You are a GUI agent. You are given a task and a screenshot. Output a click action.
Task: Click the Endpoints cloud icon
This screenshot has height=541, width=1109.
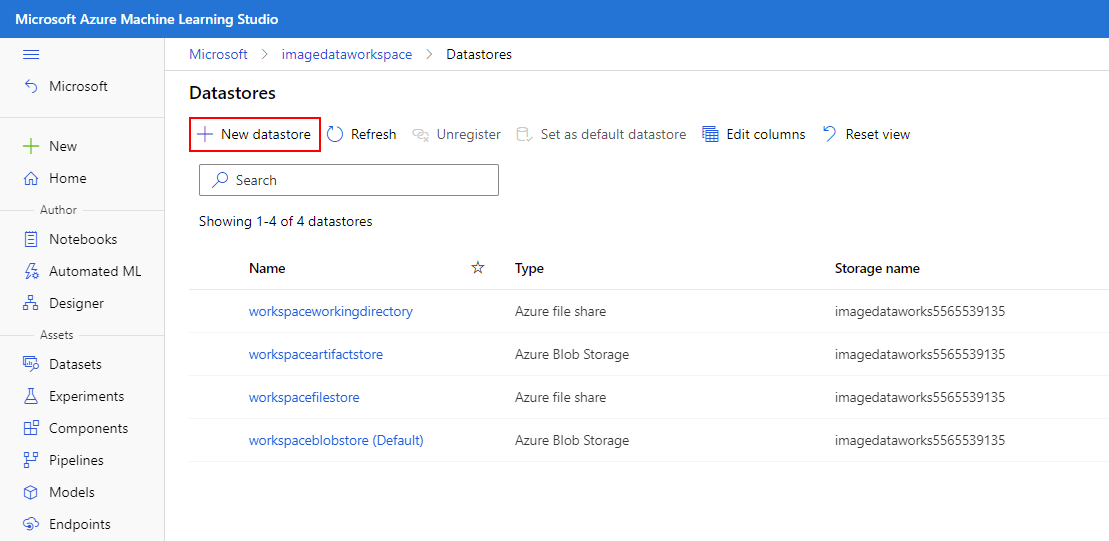click(31, 525)
